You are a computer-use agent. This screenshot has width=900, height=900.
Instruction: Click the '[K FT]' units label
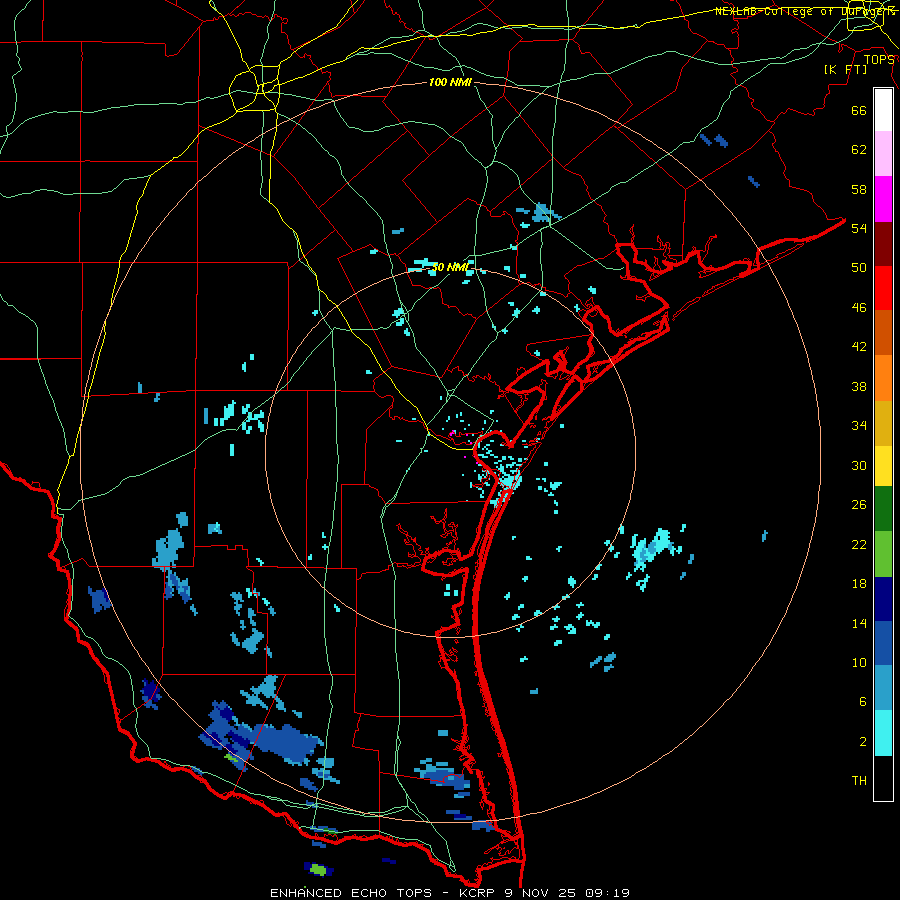[846, 69]
